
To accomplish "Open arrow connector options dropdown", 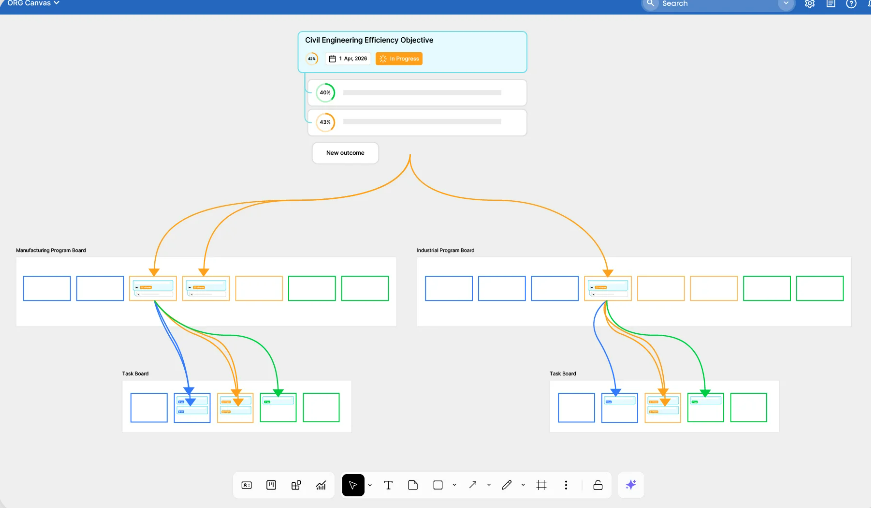I will tap(489, 485).
